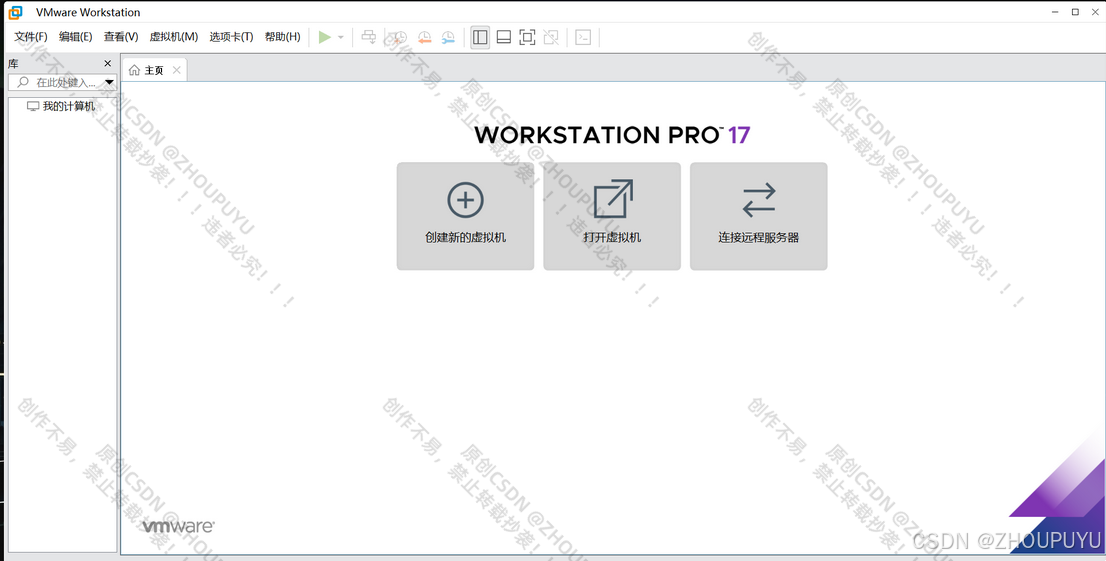Click the revert to snapshot icon
The image size is (1106, 561).
(x=424, y=37)
